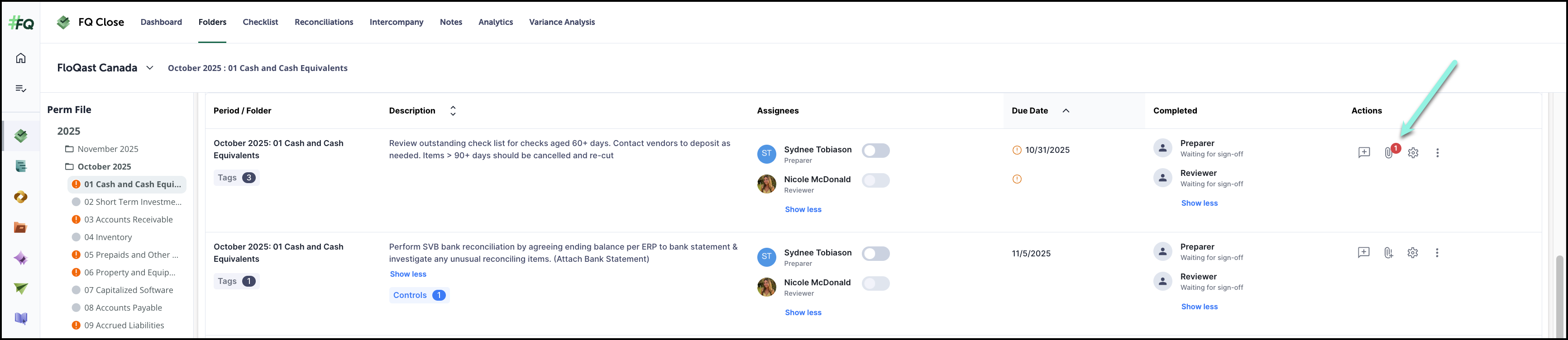The height and width of the screenshot is (340, 1568).
Task: Select 03 Accounts Receivable folder in tree
Action: click(x=129, y=220)
